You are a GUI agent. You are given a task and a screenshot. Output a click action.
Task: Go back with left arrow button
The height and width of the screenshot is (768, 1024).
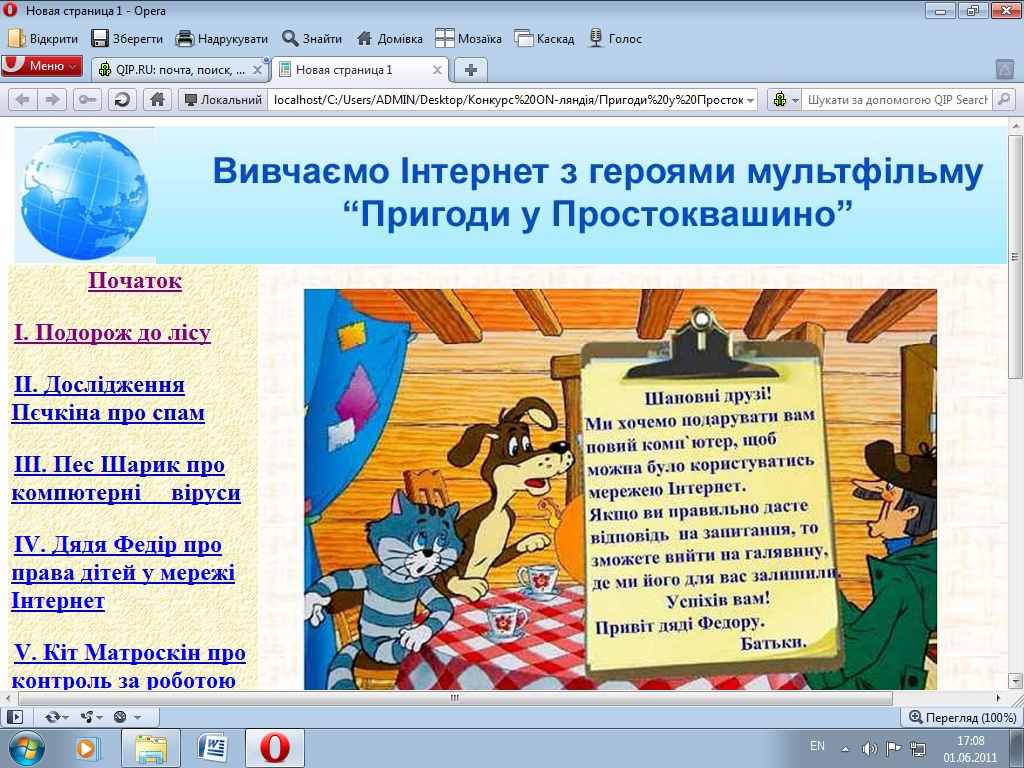(x=22, y=100)
